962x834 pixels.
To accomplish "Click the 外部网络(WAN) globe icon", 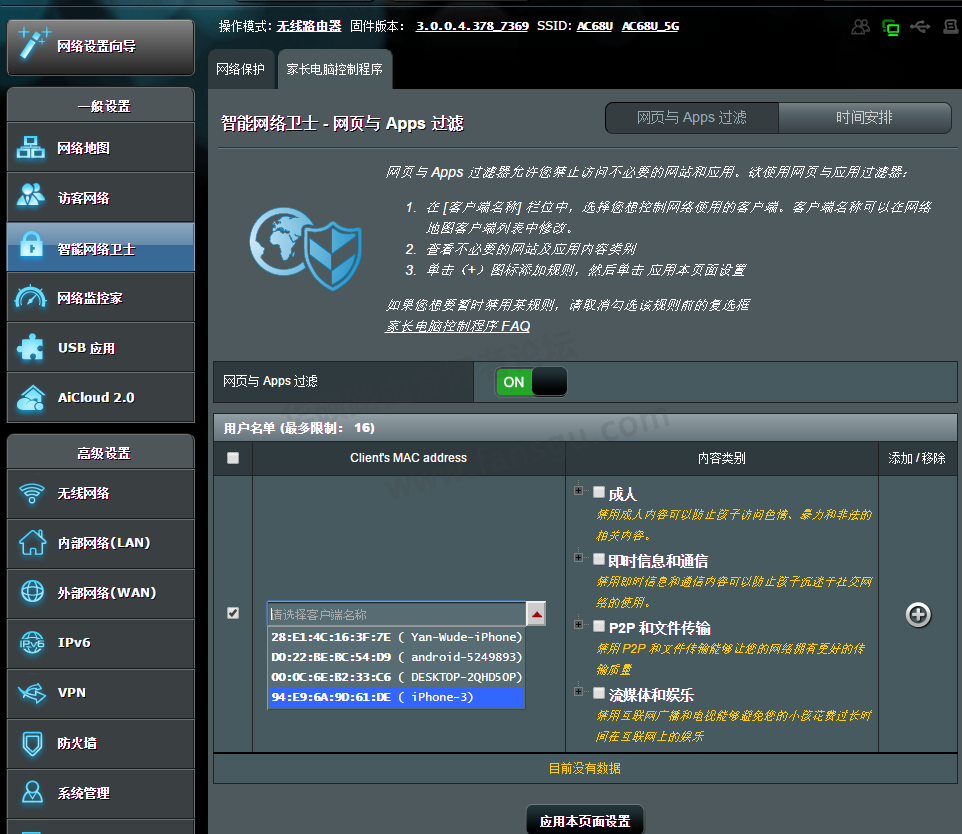I will (32, 592).
